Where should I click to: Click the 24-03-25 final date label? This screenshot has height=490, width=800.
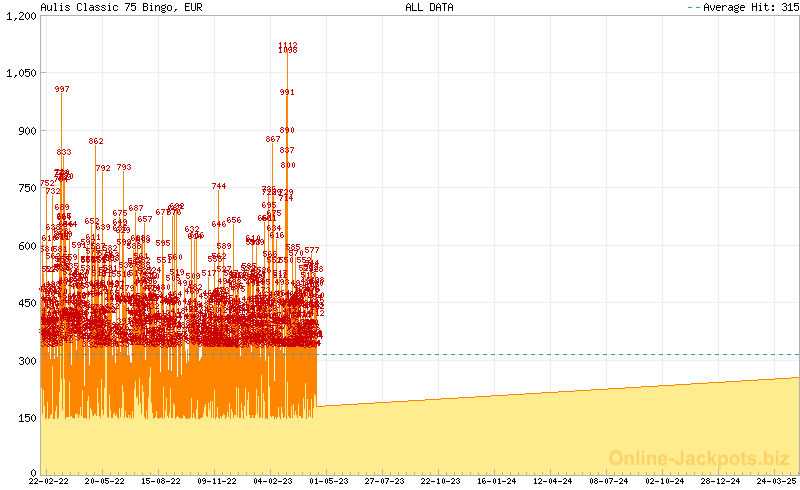click(x=778, y=481)
